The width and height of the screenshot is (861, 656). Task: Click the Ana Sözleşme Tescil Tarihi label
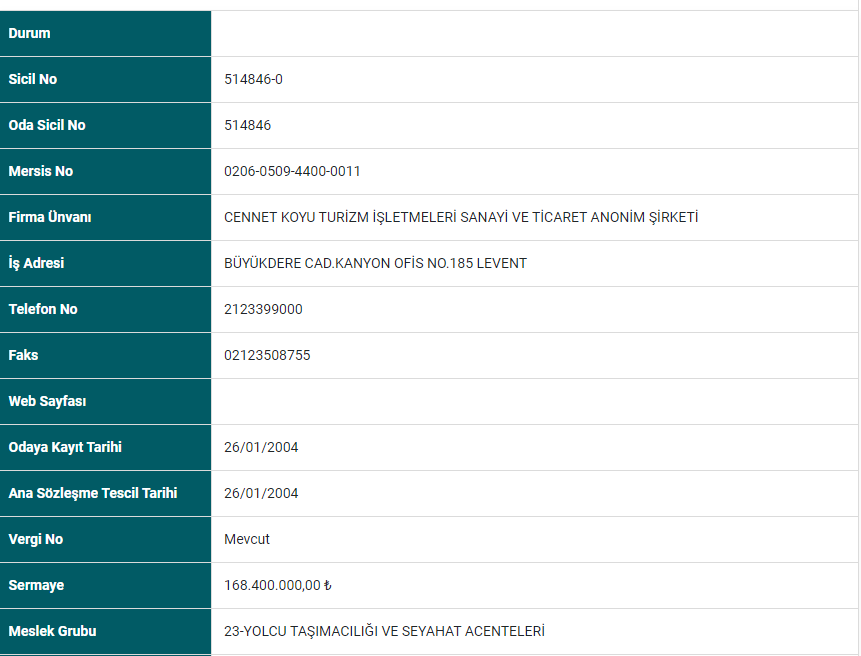click(x=93, y=493)
